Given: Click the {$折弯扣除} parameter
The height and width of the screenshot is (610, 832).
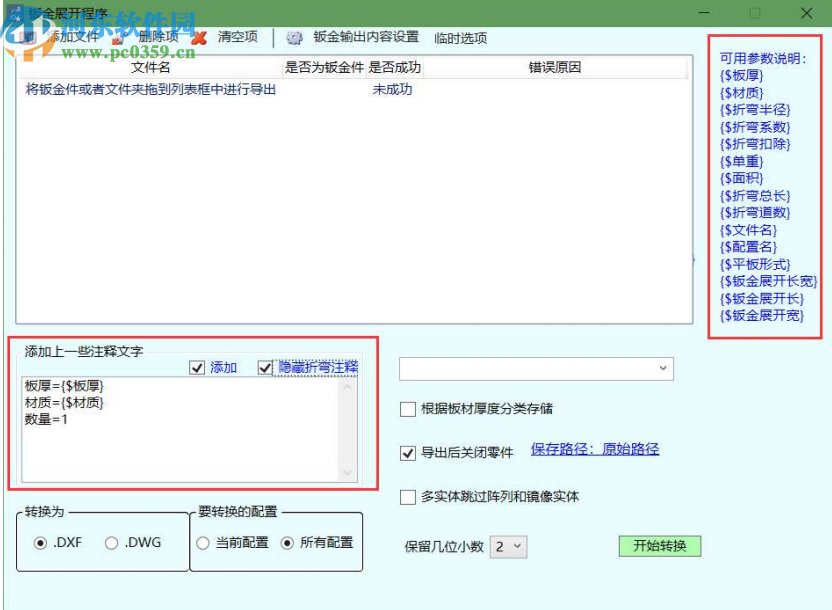Looking at the screenshot, I should pyautogui.click(x=755, y=144).
